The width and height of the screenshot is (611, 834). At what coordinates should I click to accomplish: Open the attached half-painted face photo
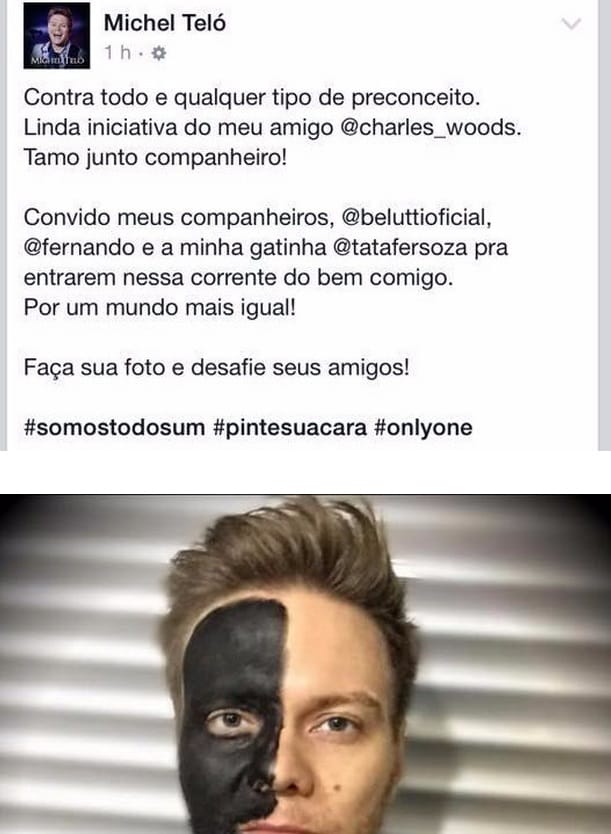click(305, 664)
